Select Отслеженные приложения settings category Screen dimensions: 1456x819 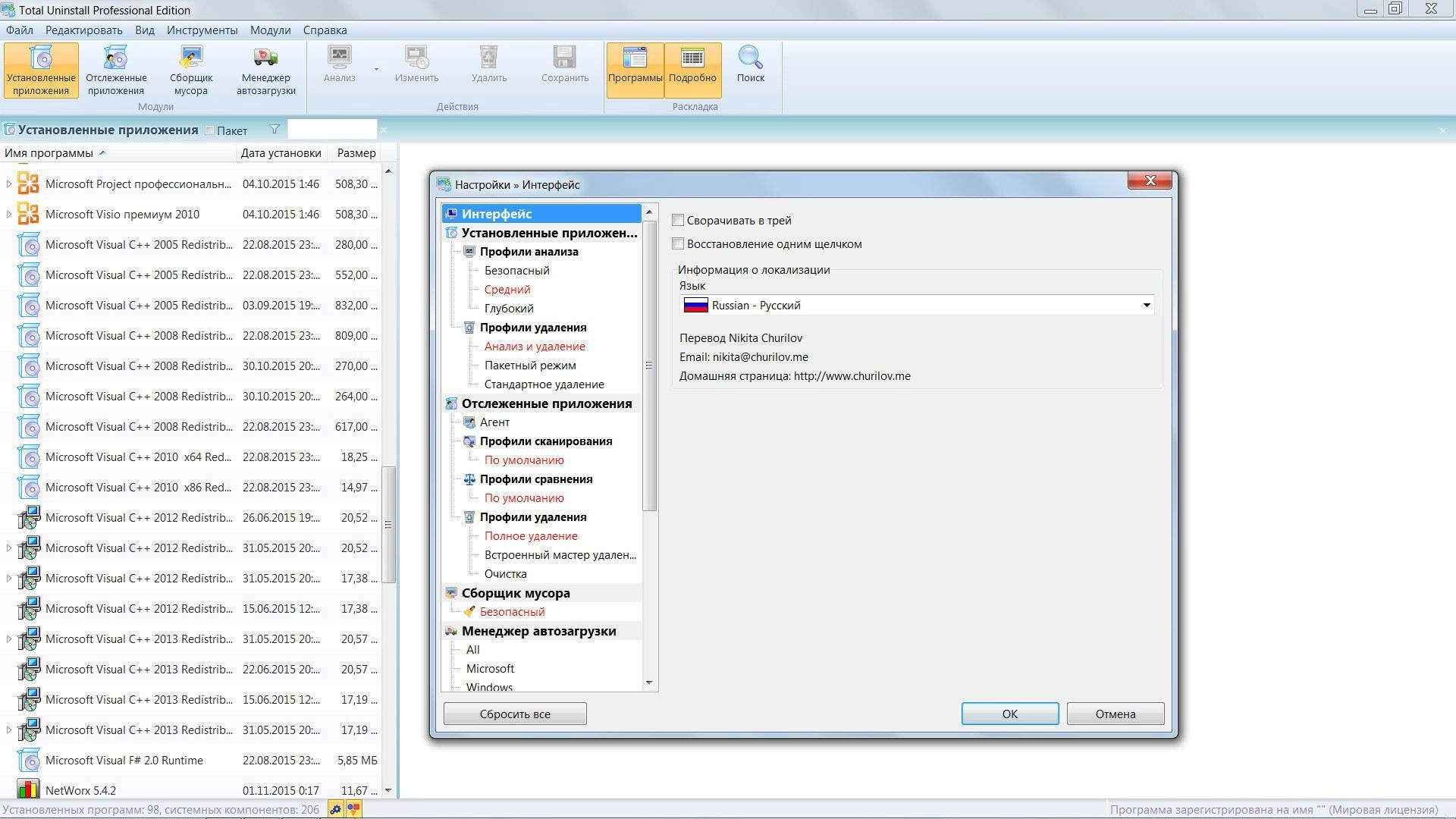tap(541, 403)
